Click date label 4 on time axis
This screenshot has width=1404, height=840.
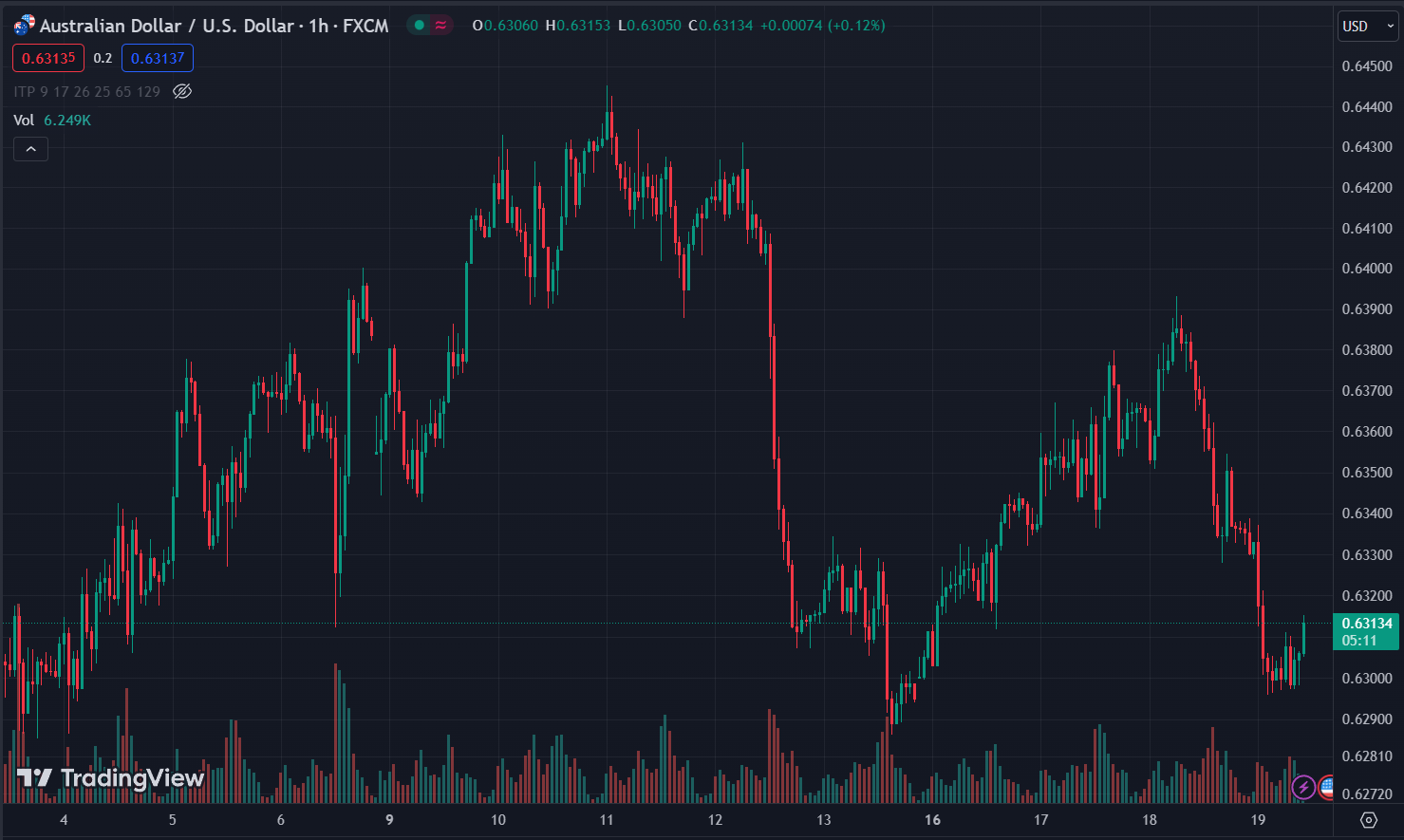64,819
